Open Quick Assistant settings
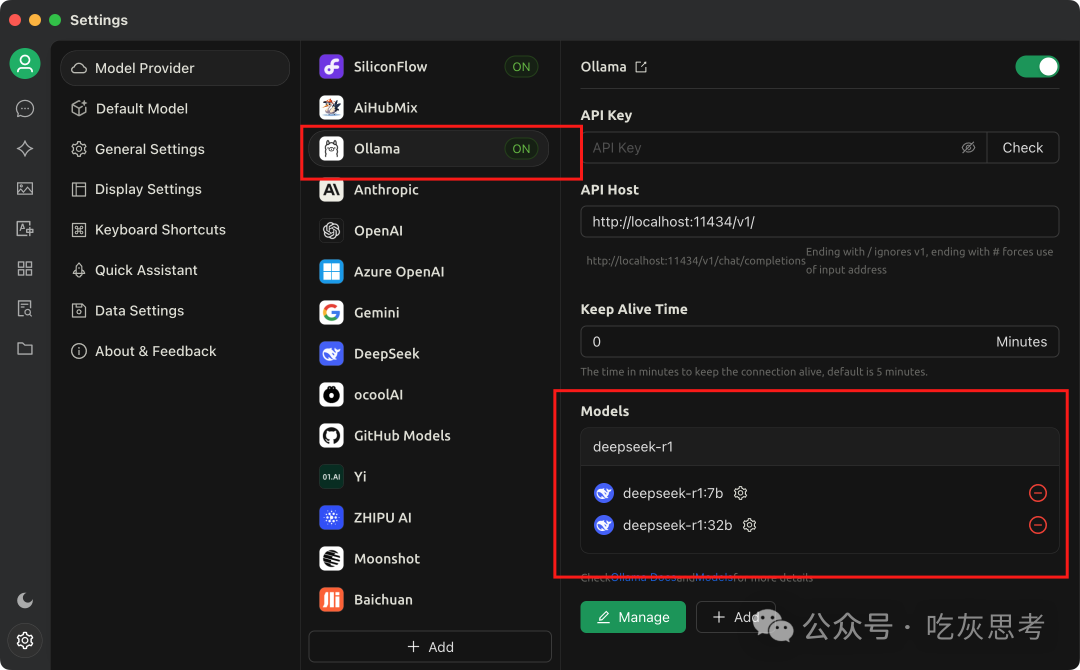 pyautogui.click(x=175, y=271)
